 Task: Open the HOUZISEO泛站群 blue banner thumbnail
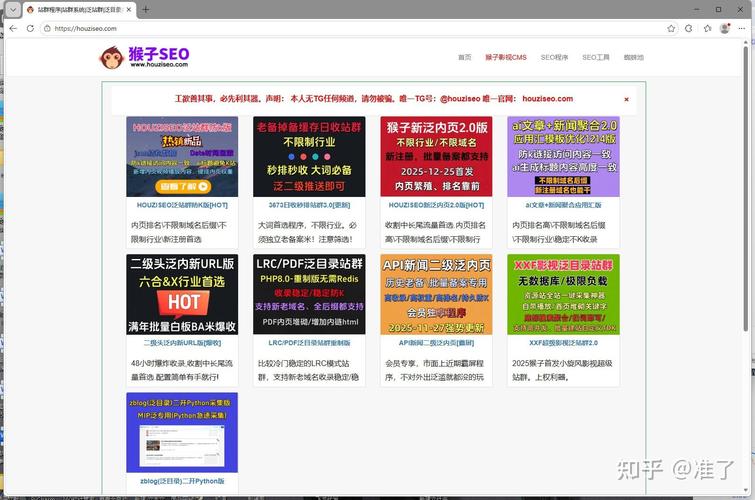pyautogui.click(x=182, y=157)
